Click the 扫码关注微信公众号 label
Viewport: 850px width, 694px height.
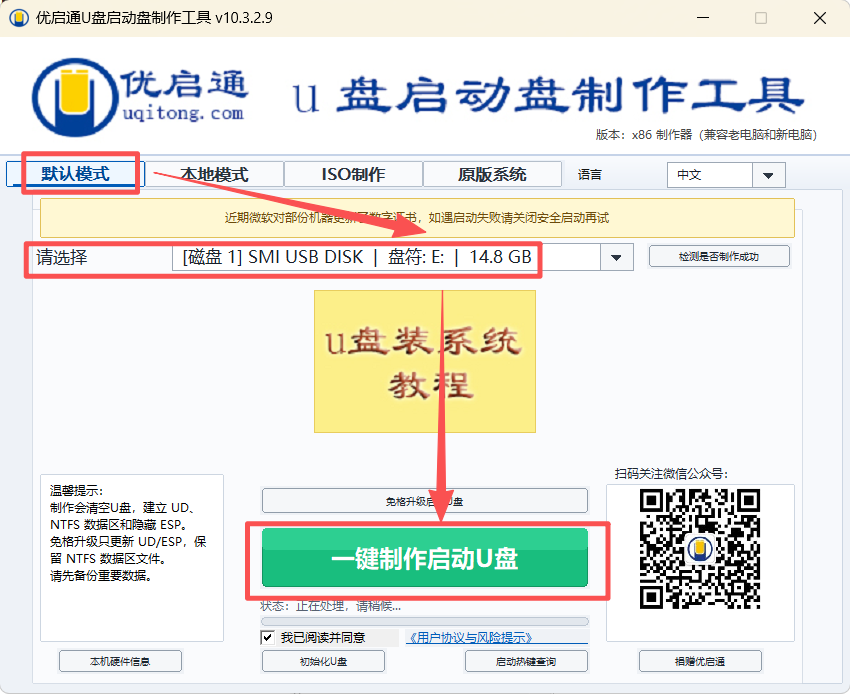pyautogui.click(x=671, y=474)
